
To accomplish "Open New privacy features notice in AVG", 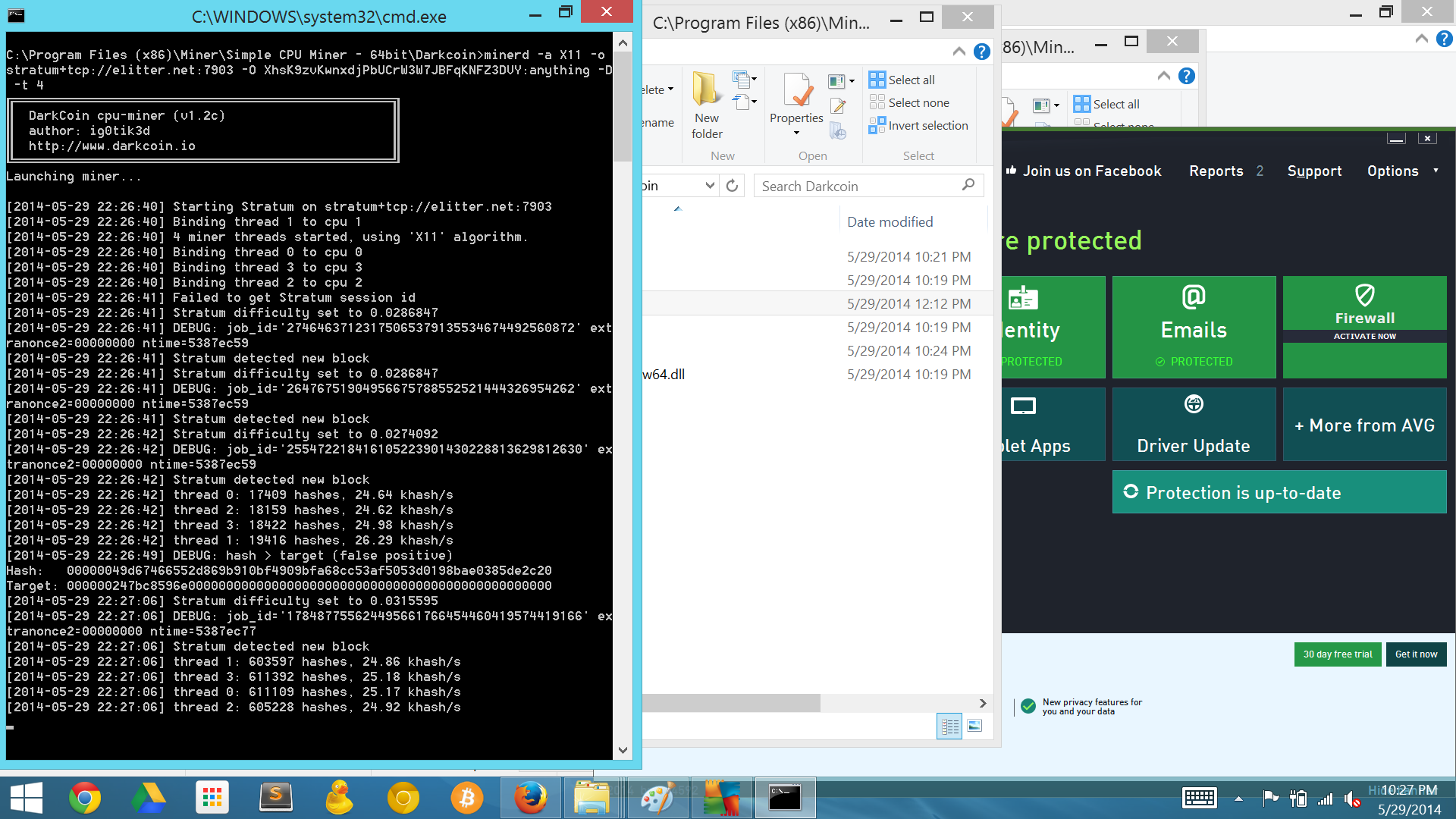I will [x=1081, y=707].
